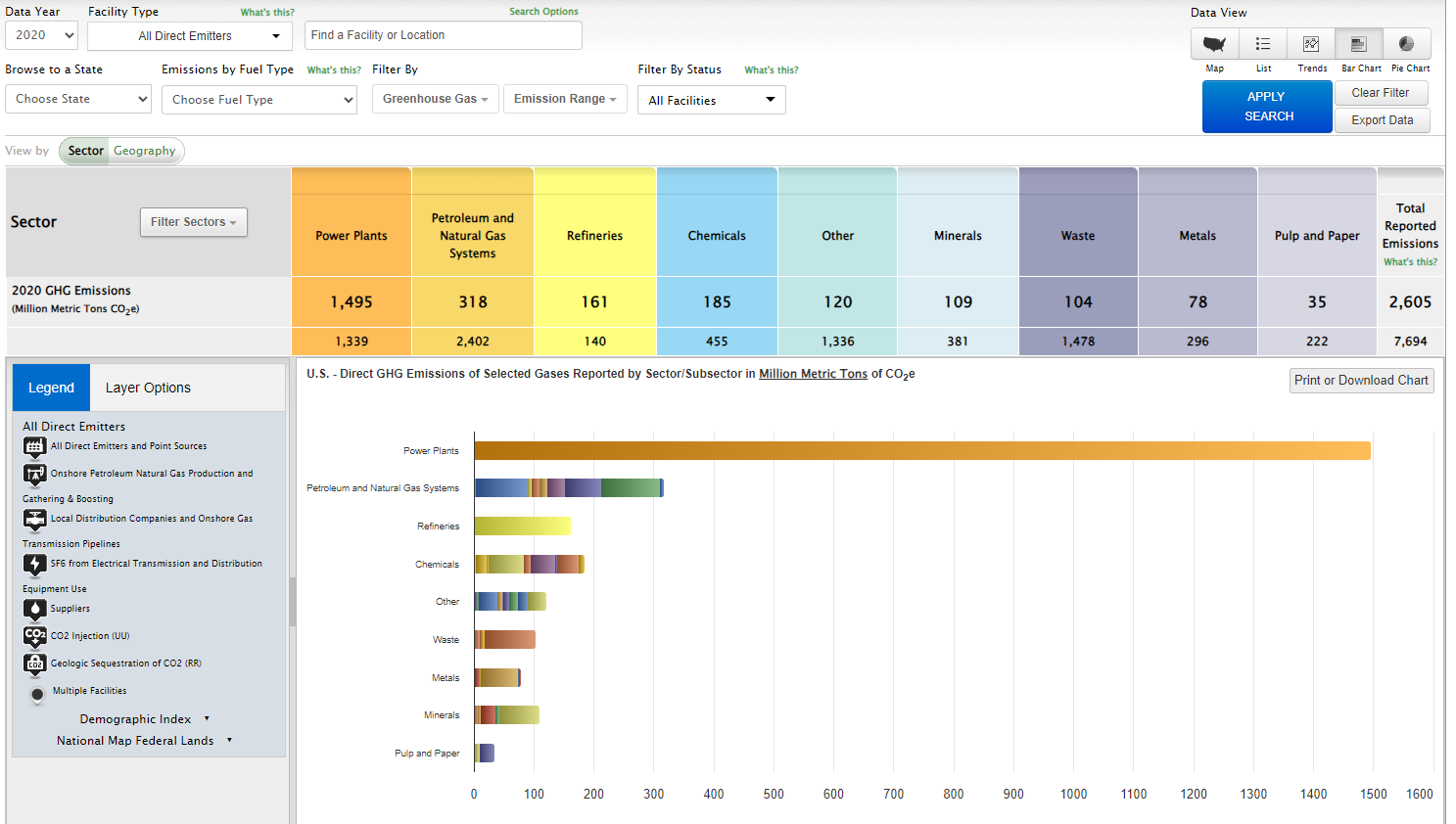Image resolution: width=1456 pixels, height=824 pixels.
Task: Click the SF6 electrical transmission legend icon
Action: 35,564
